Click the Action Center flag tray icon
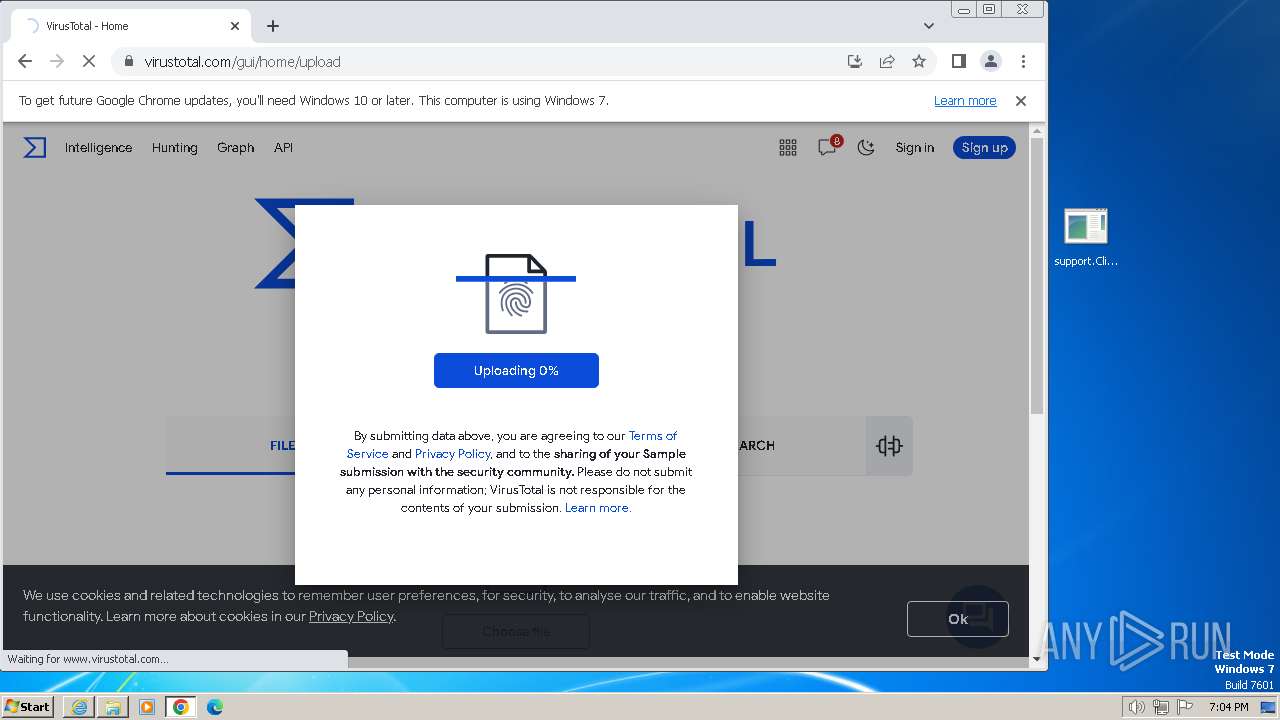This screenshot has width=1280, height=720. tap(1186, 707)
